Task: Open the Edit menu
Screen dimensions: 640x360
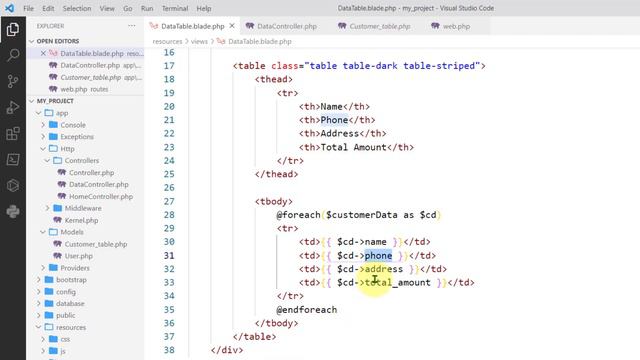Action: [x=48, y=8]
